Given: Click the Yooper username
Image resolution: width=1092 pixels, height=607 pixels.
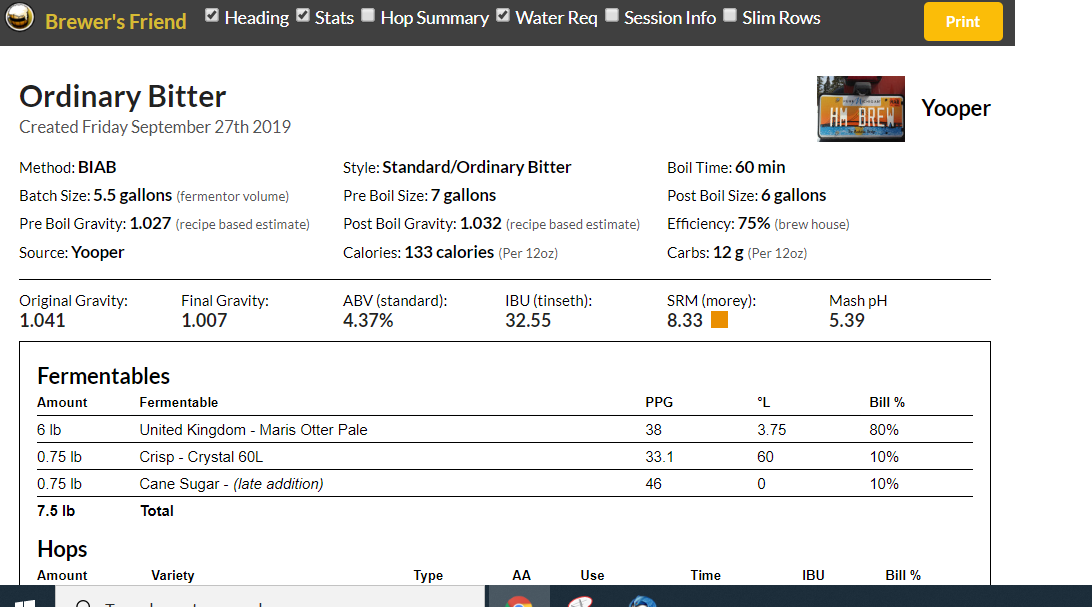Looking at the screenshot, I should pyautogui.click(x=955, y=108).
